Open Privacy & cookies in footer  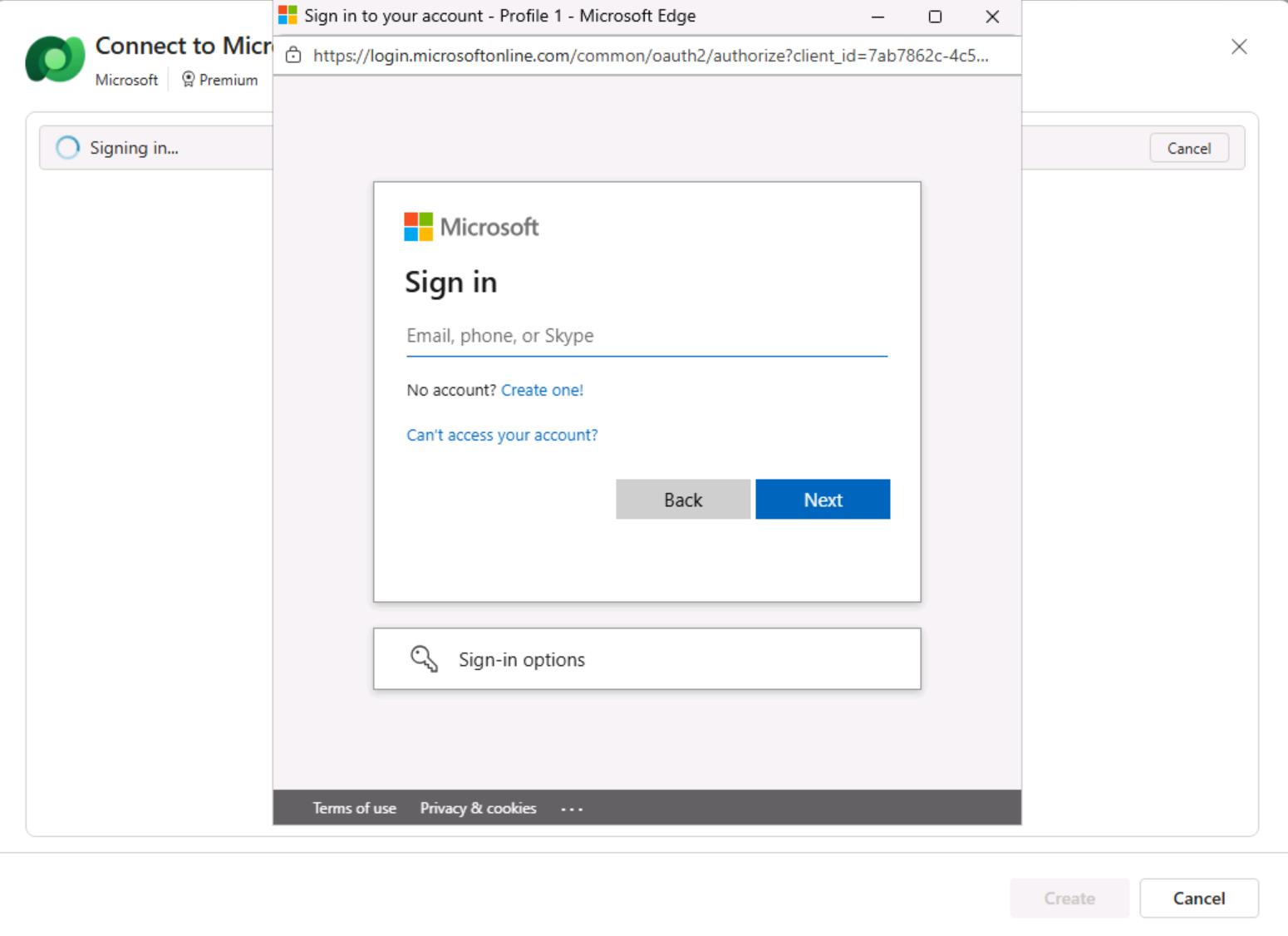478,808
